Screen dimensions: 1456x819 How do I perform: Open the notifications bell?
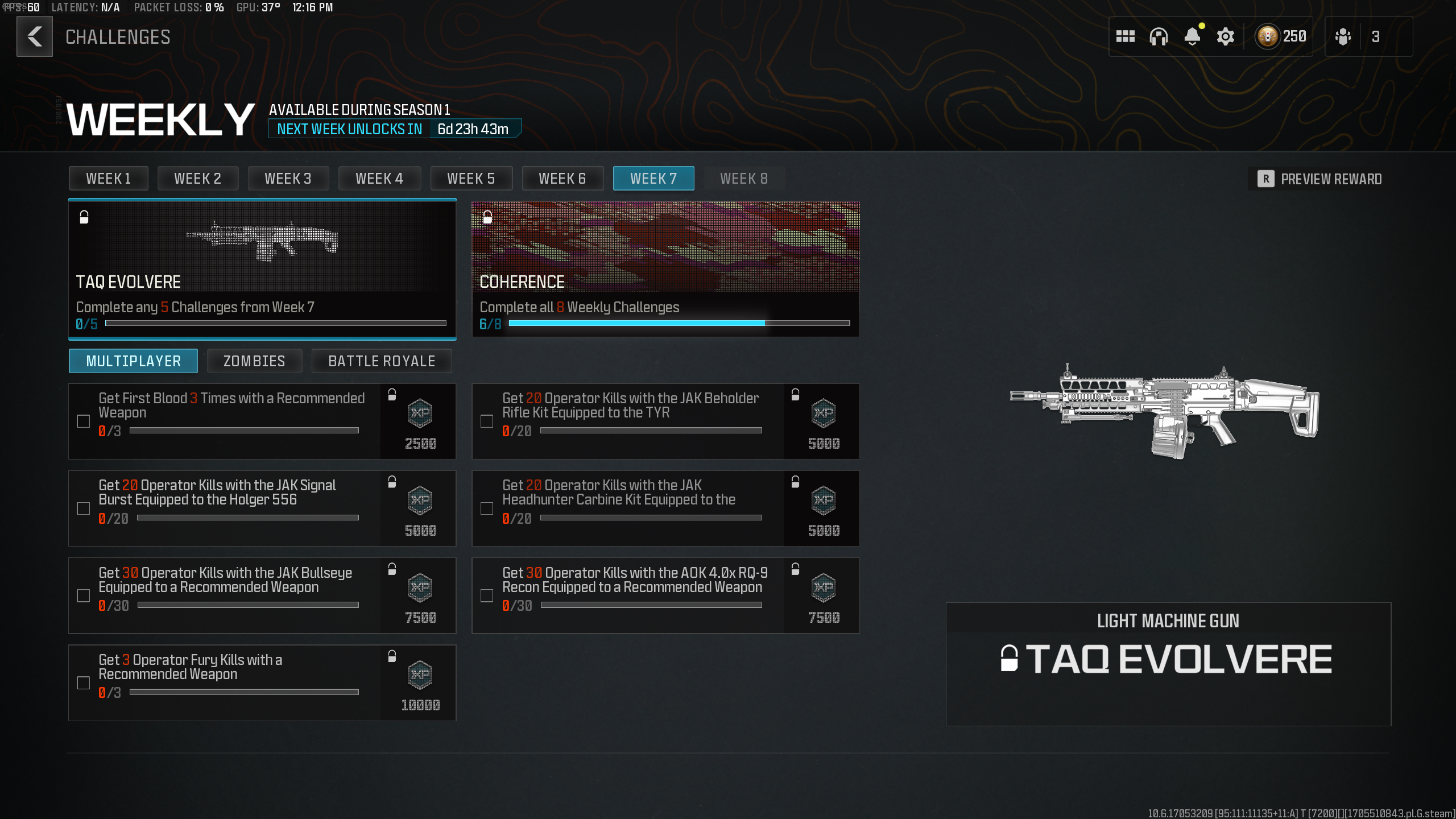click(x=1192, y=37)
